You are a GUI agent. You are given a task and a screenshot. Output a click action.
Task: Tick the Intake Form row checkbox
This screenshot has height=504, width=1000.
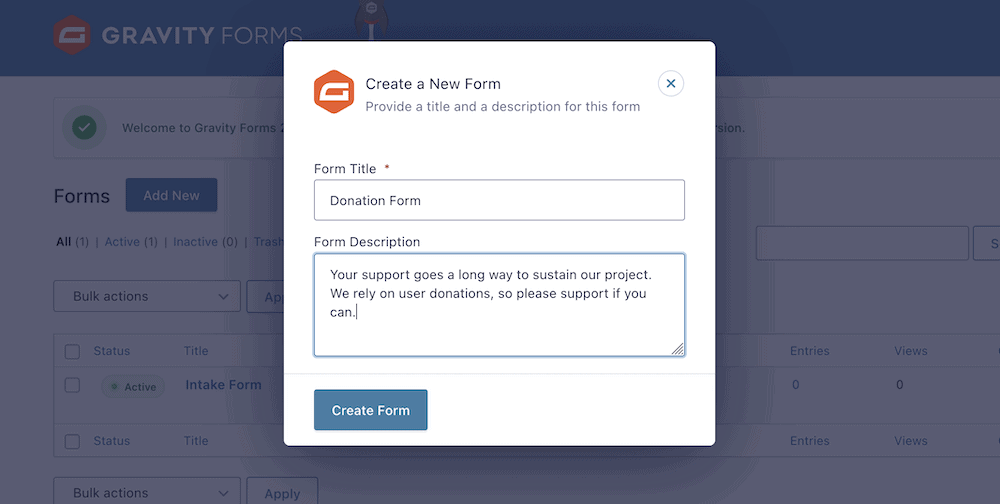[x=72, y=385]
